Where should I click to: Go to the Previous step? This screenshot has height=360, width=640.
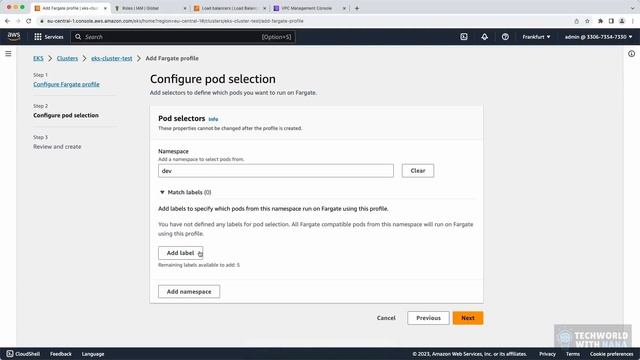(x=428, y=318)
